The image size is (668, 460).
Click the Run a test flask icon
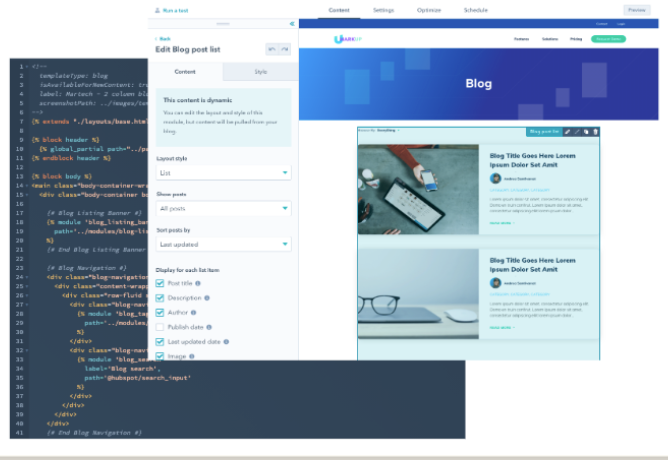point(157,10)
